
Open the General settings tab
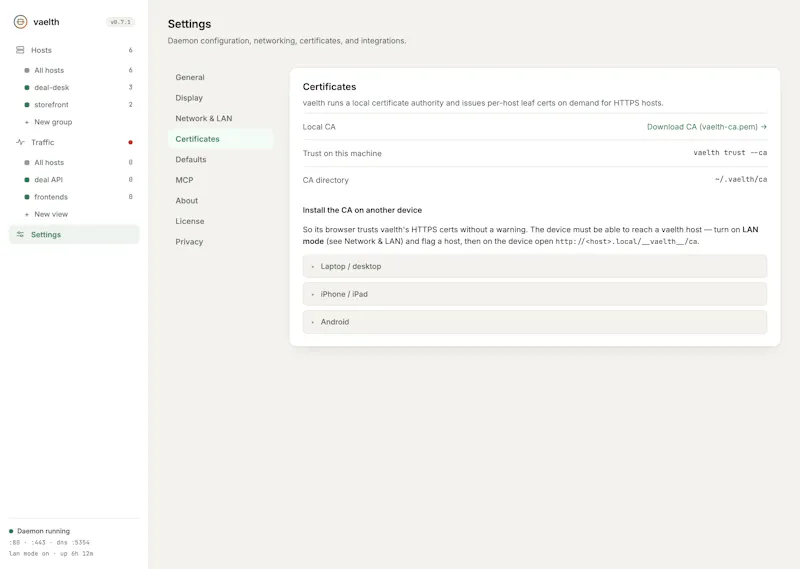point(220,77)
